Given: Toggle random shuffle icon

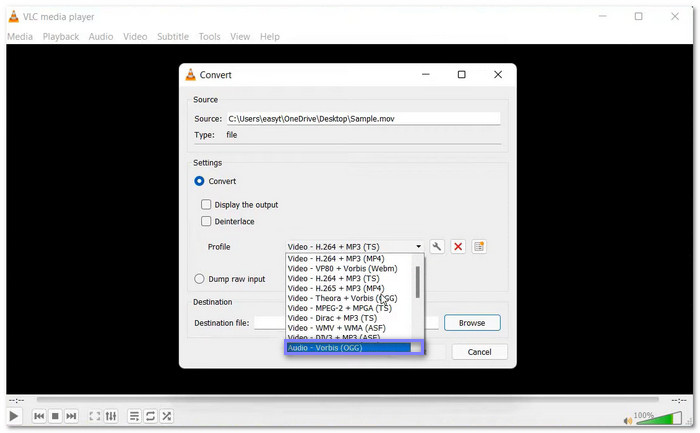Looking at the screenshot, I should (167, 416).
